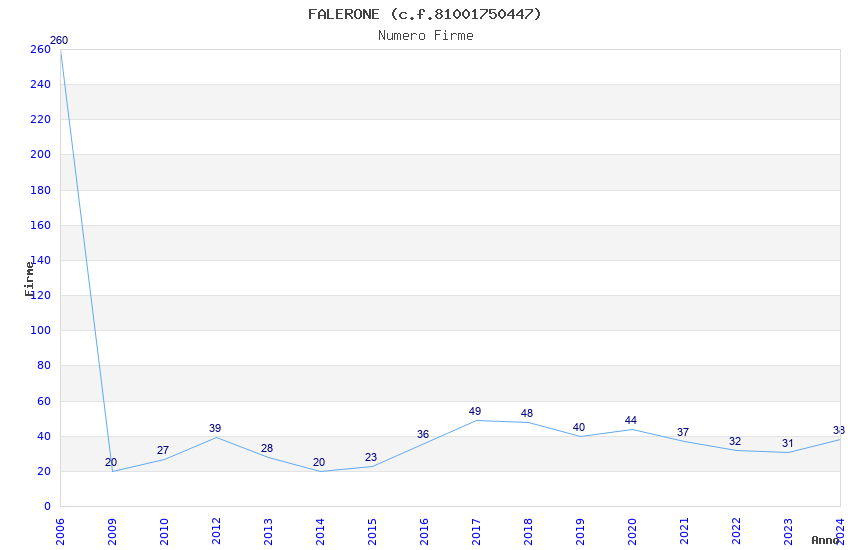This screenshot has height=550, width=850.
Task: Select the 2009 data point labeled 20
Action: (x=111, y=463)
